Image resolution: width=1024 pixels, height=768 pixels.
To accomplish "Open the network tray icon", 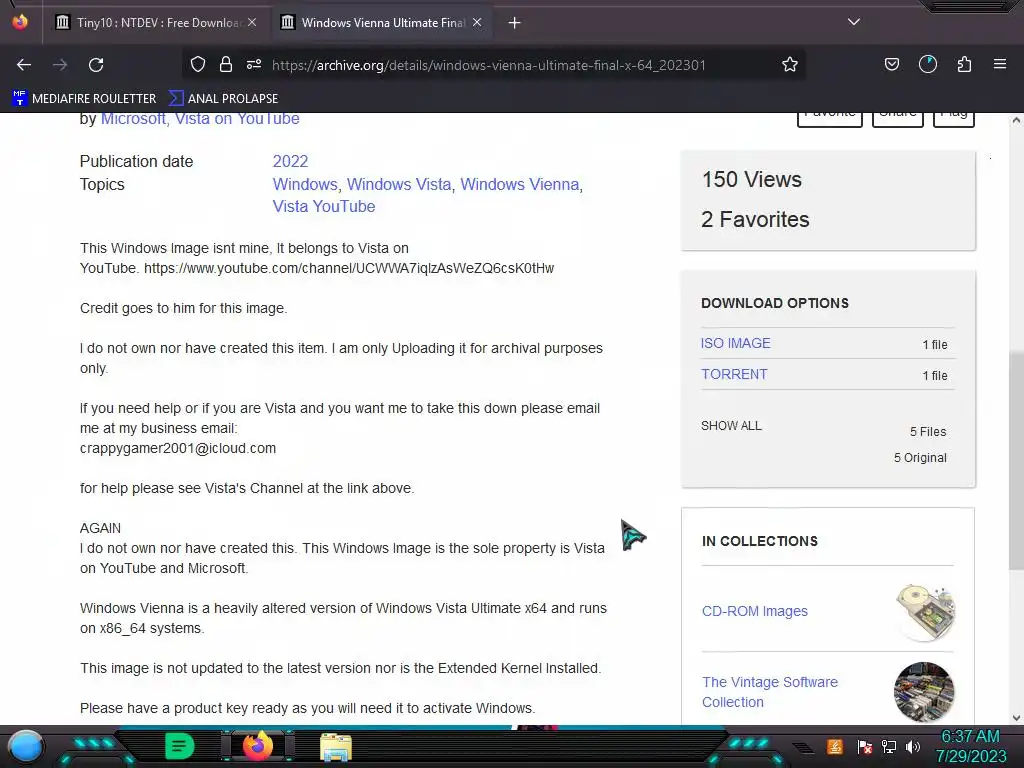I will click(889, 746).
